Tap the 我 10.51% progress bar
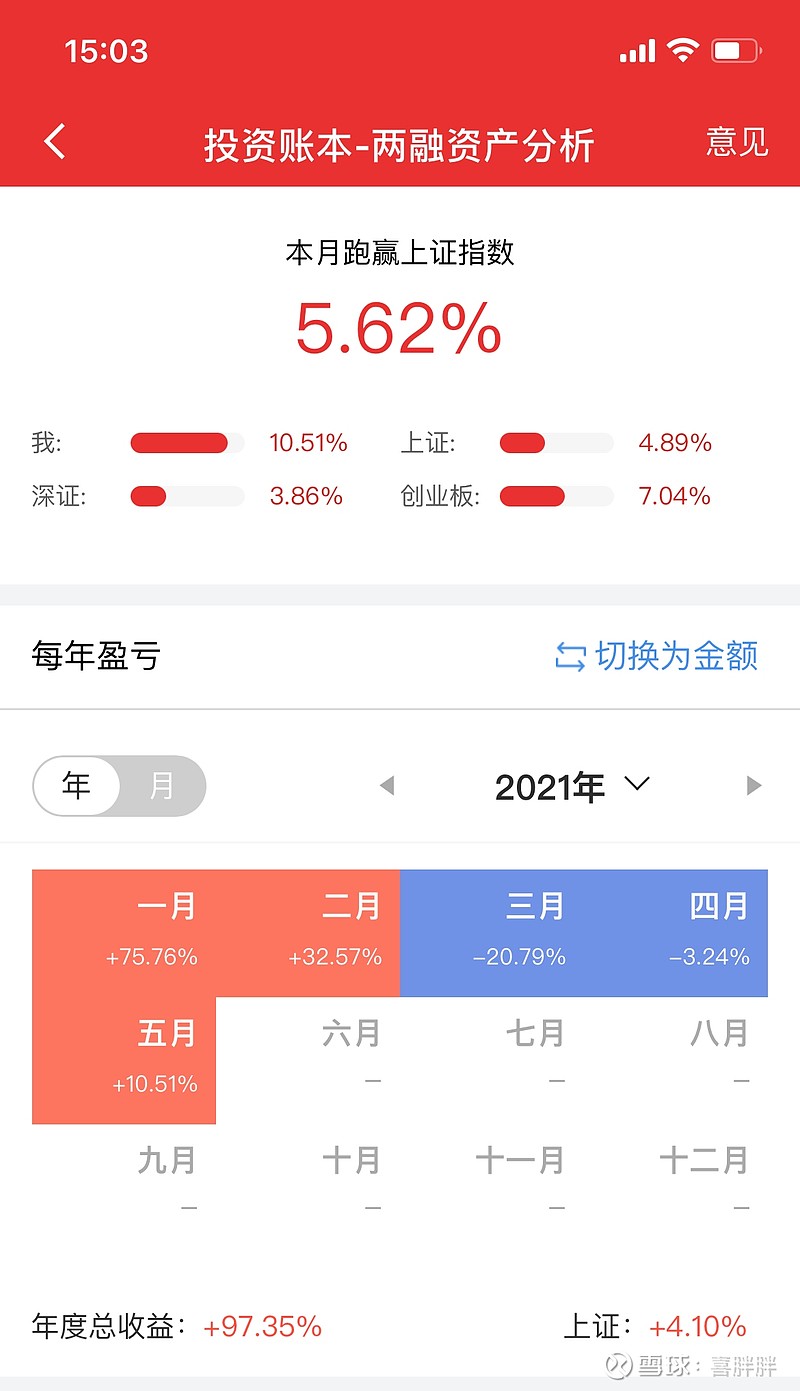Screen dimensions: 800x1391 (187, 443)
